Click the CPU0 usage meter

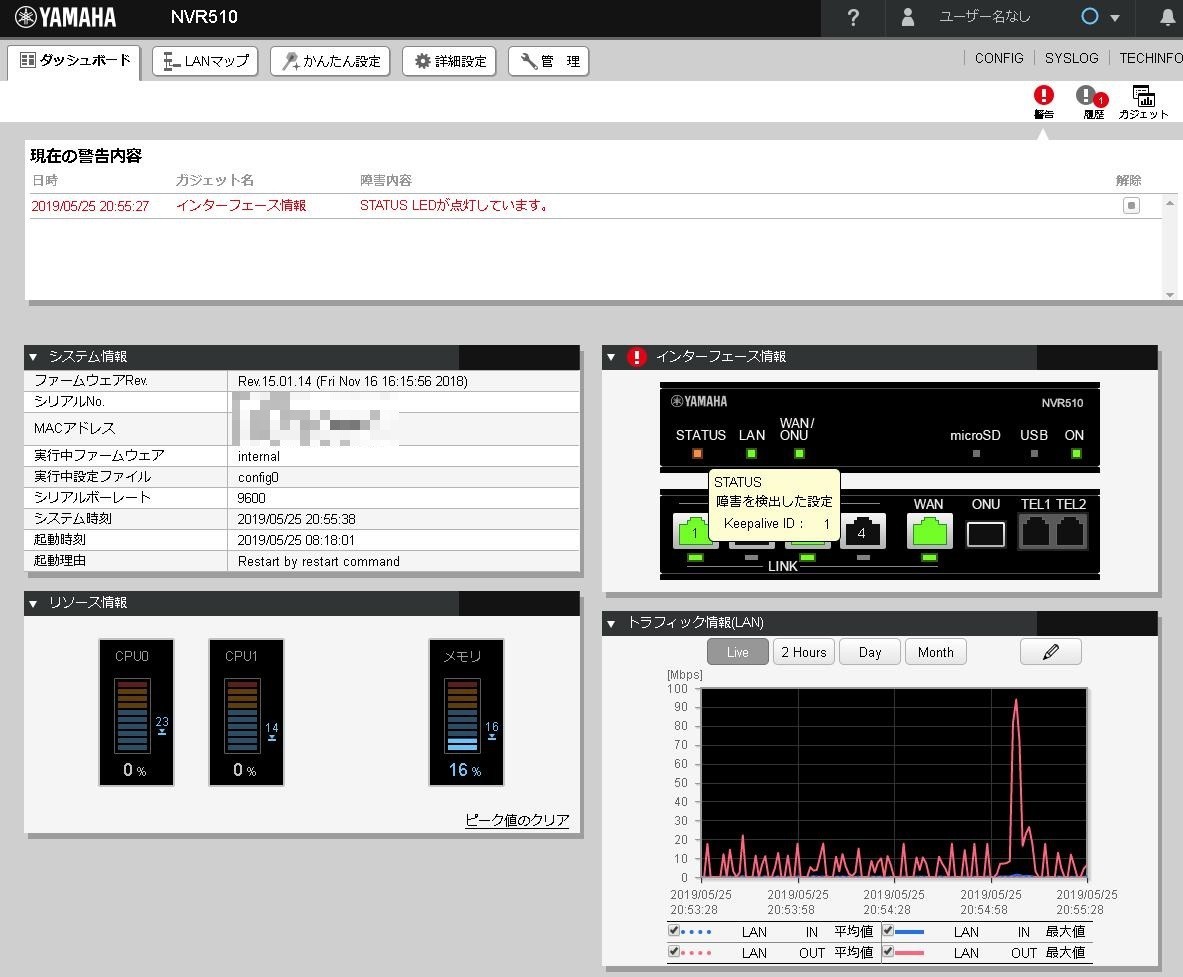[137, 713]
